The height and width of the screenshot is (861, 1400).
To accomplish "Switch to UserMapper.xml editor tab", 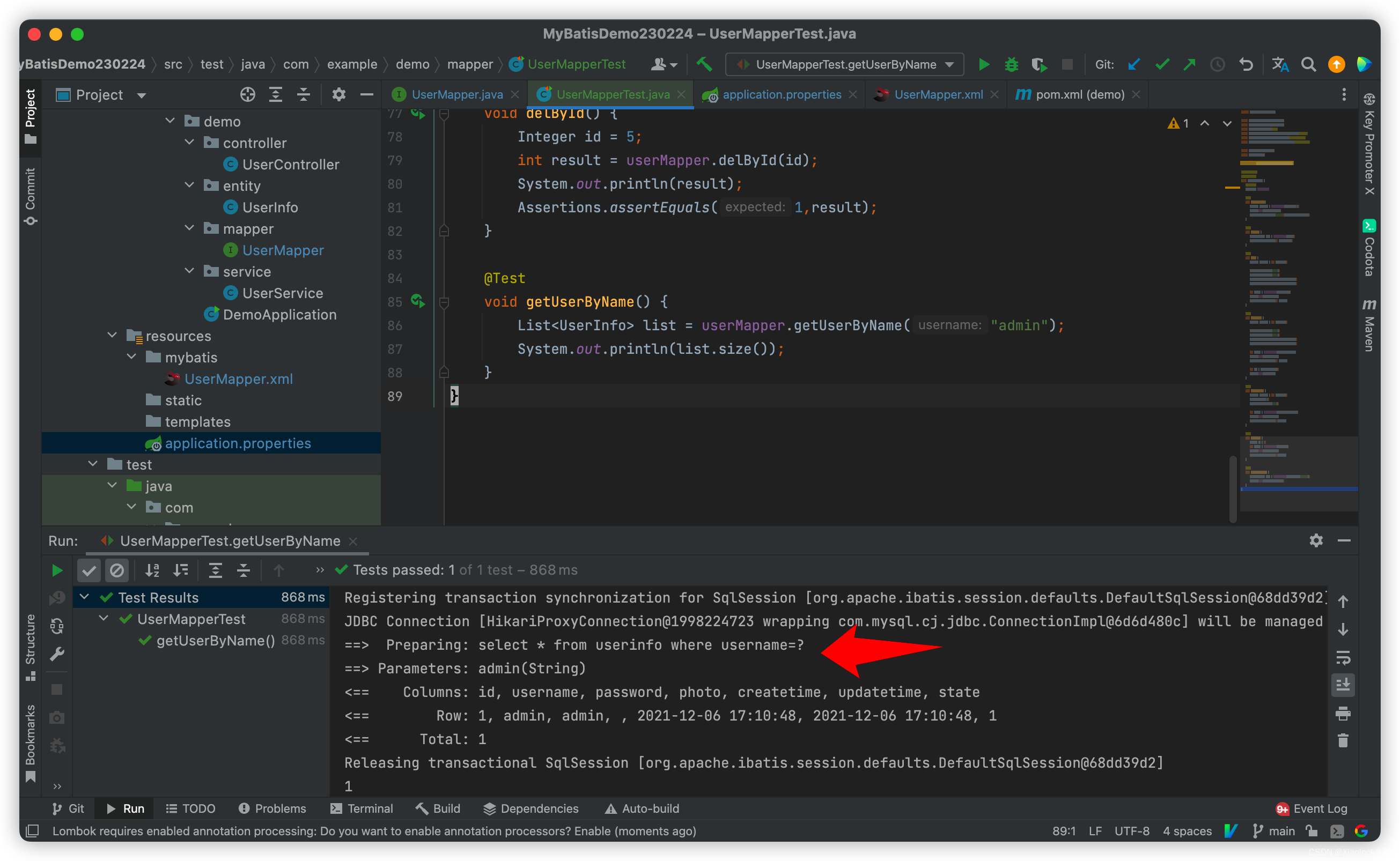I will pyautogui.click(x=938, y=94).
